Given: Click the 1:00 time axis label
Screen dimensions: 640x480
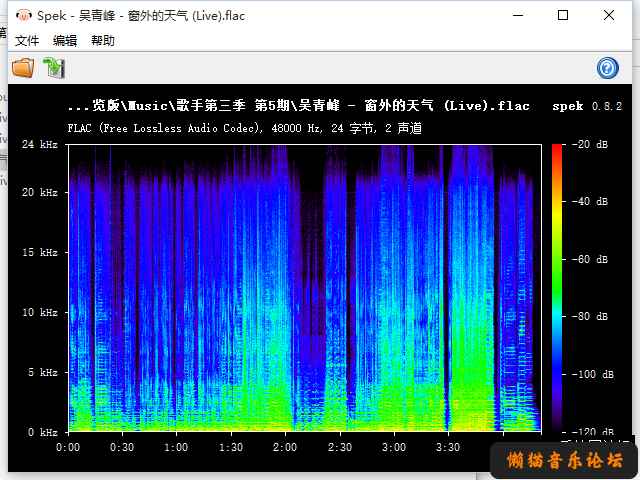Looking at the screenshot, I should 176,447.
